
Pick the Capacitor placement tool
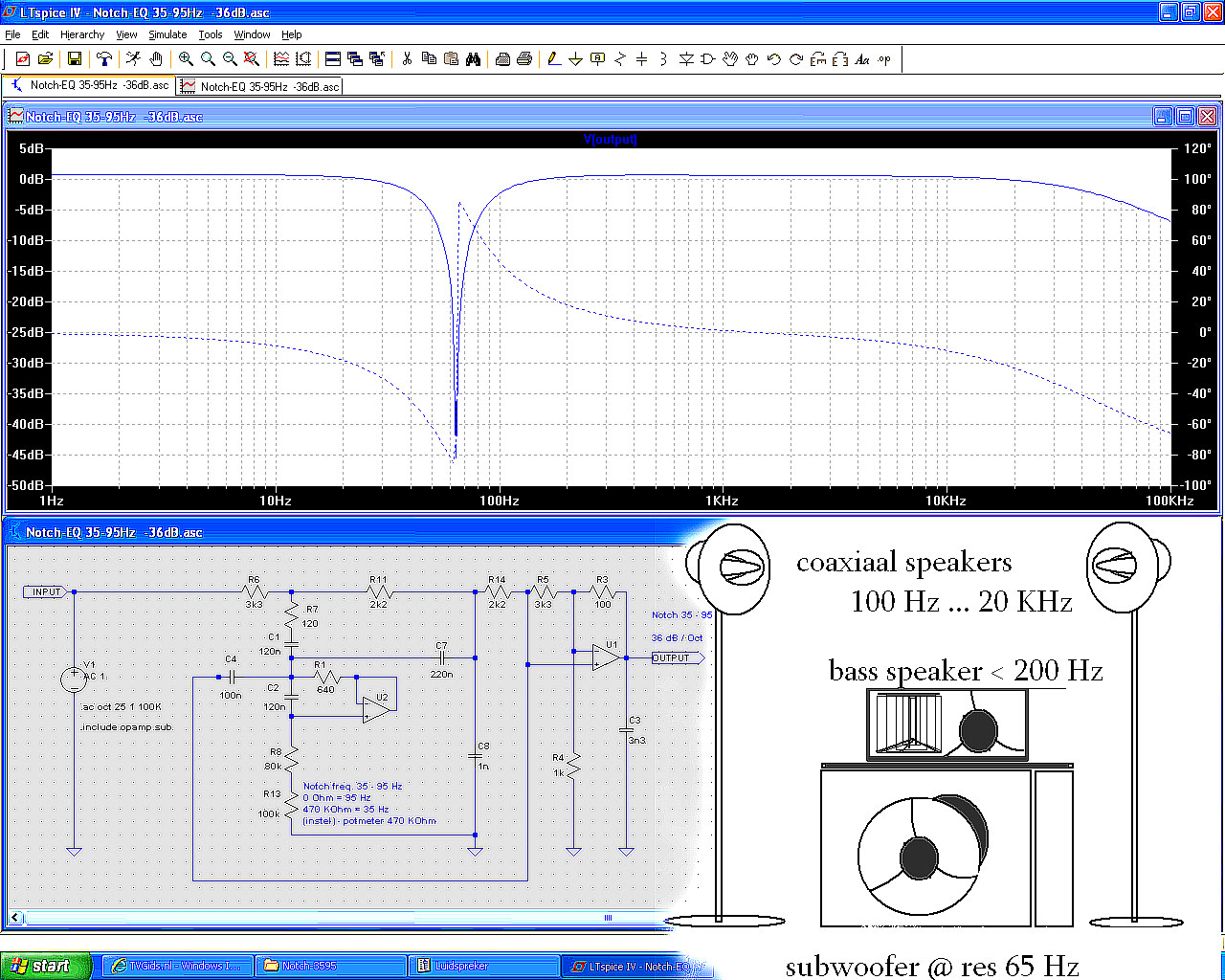(642, 59)
